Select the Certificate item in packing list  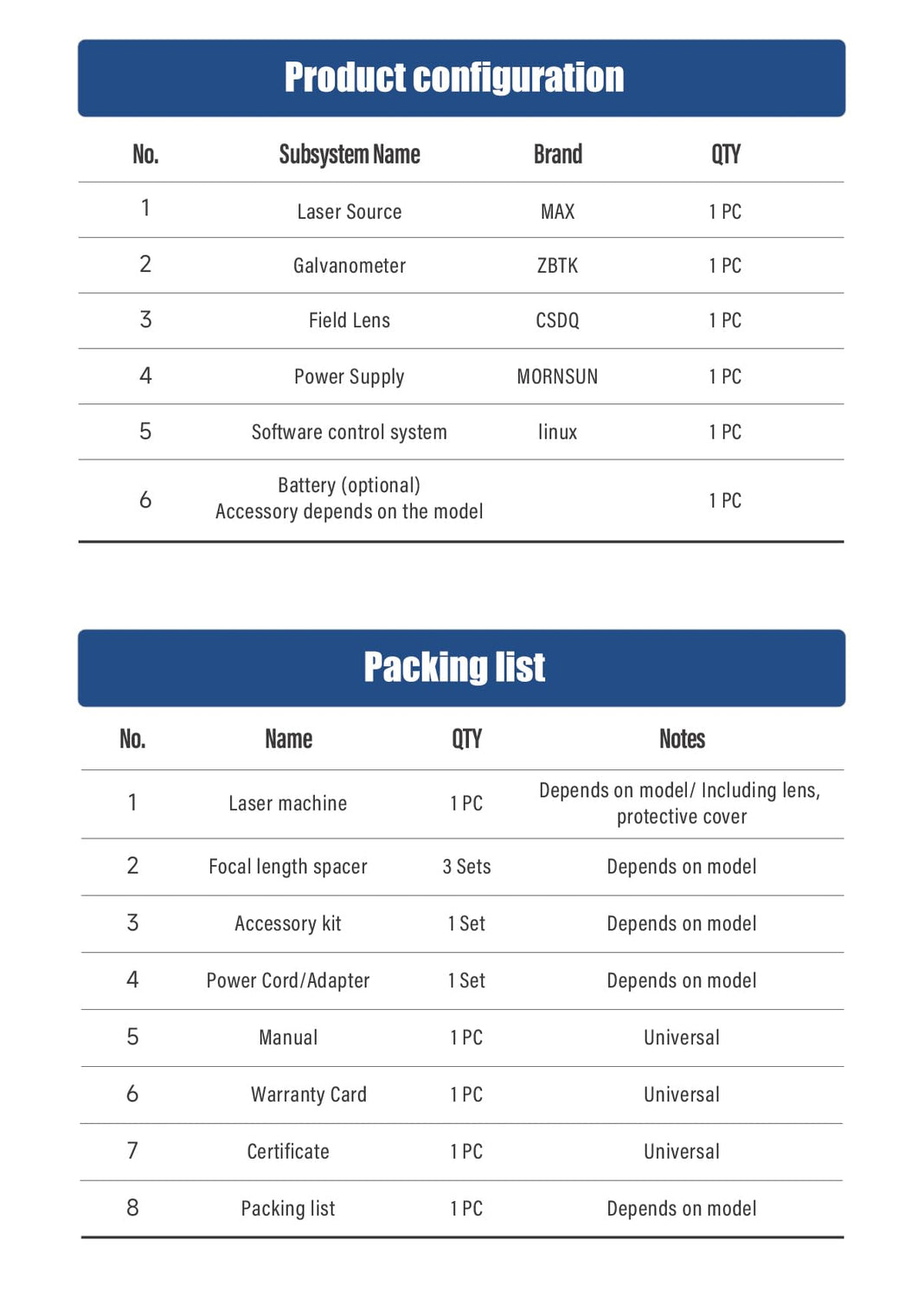[288, 1152]
